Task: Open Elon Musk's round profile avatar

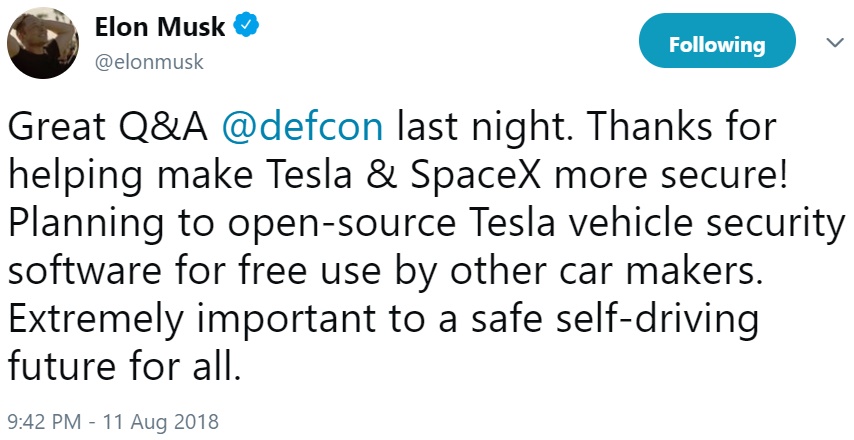Action: pyautogui.click(x=43, y=44)
